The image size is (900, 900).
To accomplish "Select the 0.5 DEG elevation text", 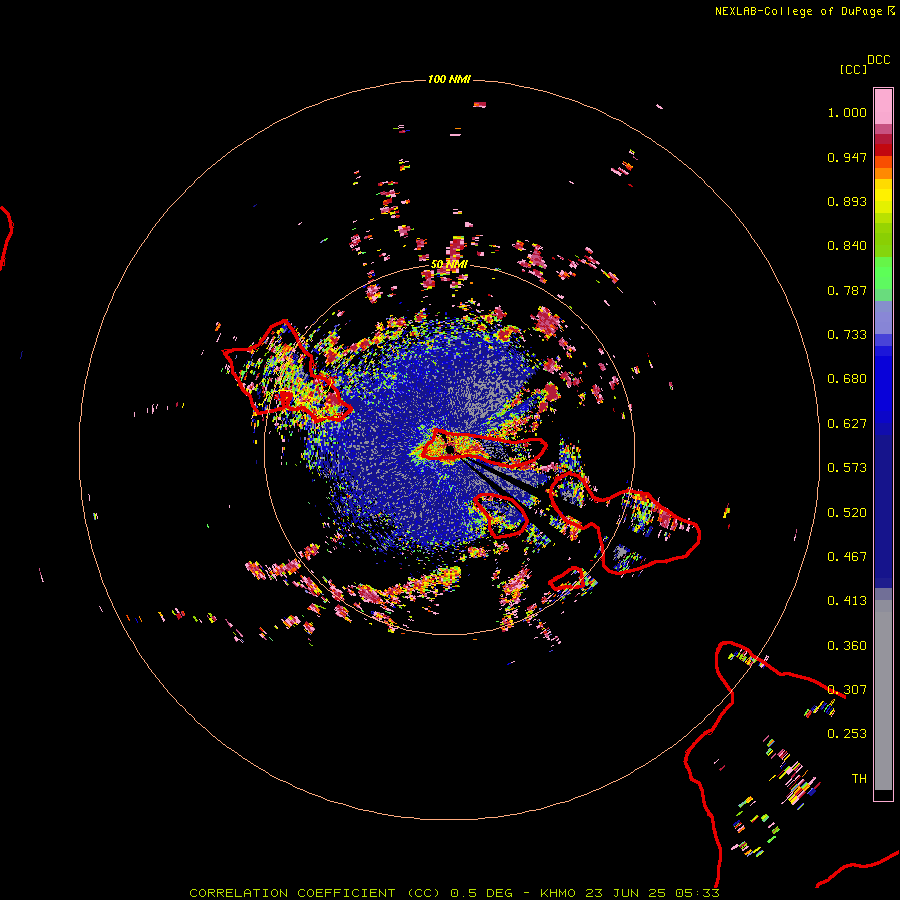I will [x=480, y=893].
